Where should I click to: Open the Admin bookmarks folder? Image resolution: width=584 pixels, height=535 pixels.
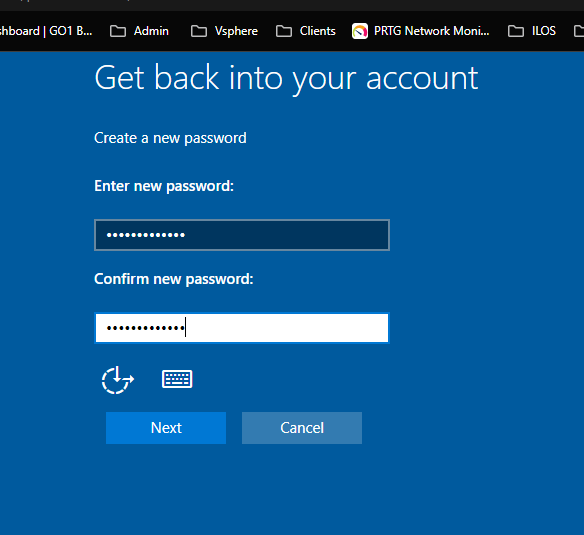pos(139,31)
